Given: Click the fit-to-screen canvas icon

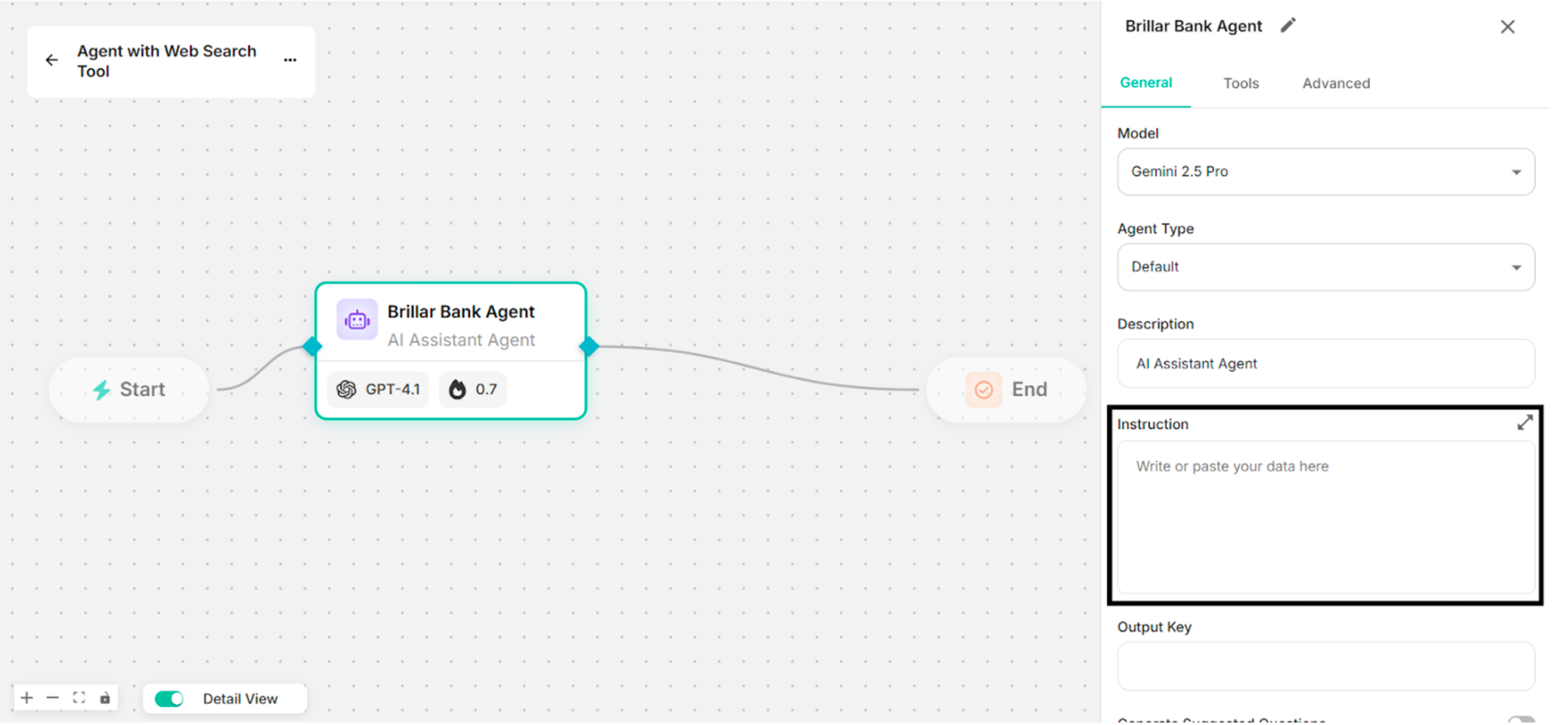Looking at the screenshot, I should pyautogui.click(x=79, y=697).
